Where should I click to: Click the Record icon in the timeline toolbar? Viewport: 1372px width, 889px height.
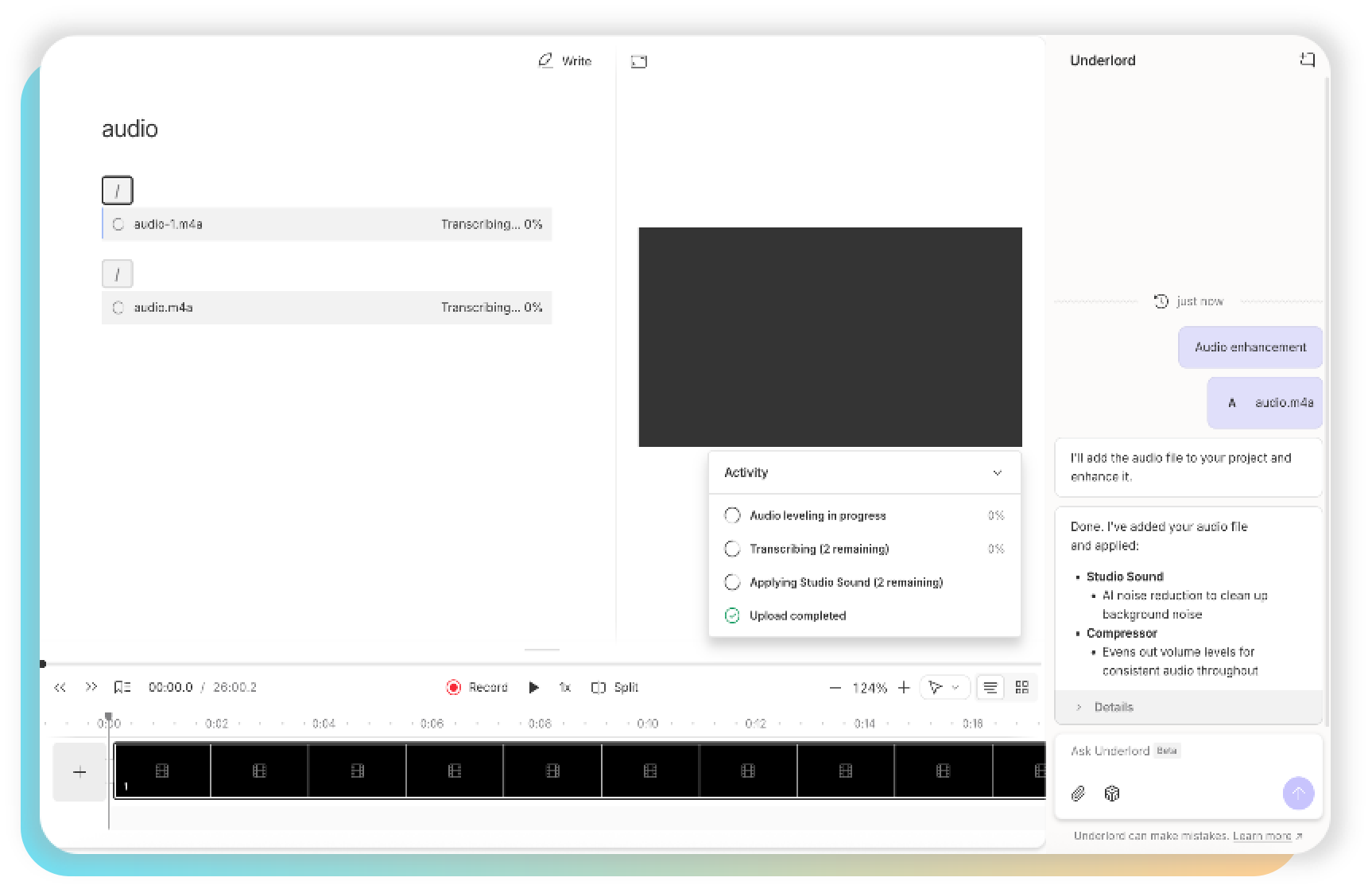click(454, 687)
